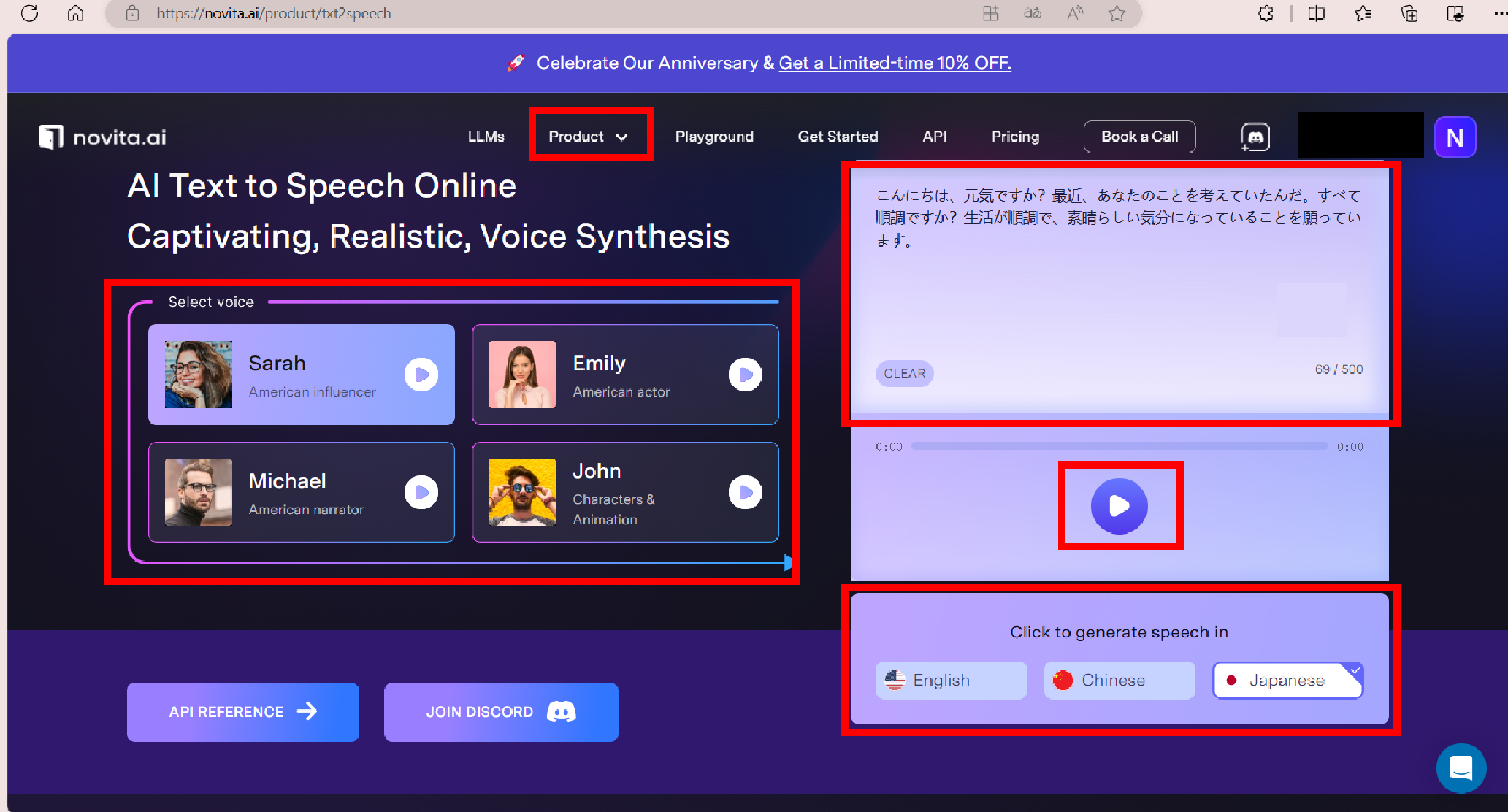This screenshot has width=1508, height=812.
Task: Play John voice sample
Action: [x=745, y=492]
